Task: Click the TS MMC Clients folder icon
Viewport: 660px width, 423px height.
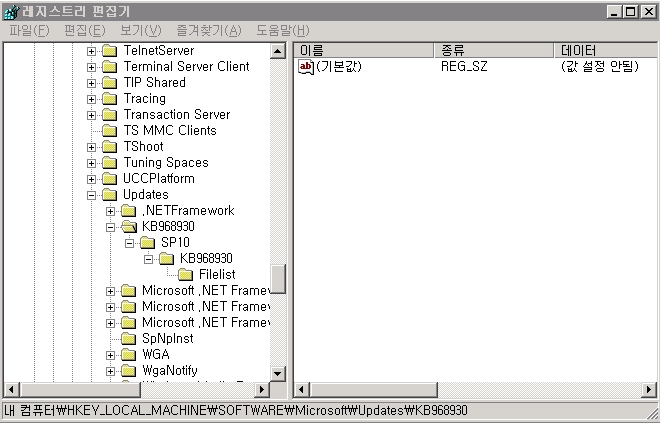Action: pyautogui.click(x=109, y=131)
